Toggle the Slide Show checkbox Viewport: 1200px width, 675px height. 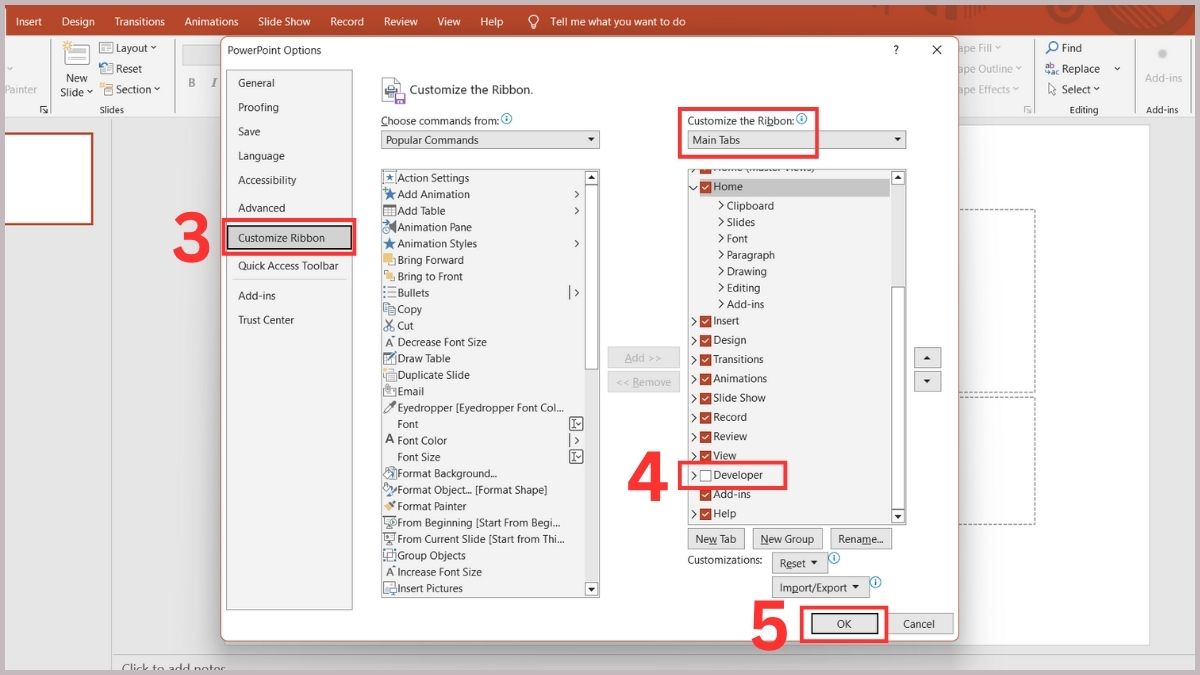(x=706, y=398)
